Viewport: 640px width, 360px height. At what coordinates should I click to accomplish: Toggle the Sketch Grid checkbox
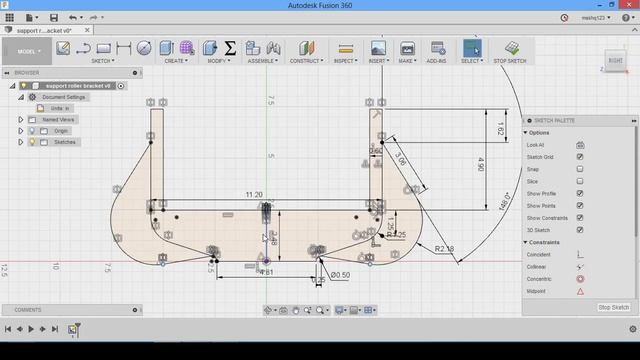[x=580, y=157]
